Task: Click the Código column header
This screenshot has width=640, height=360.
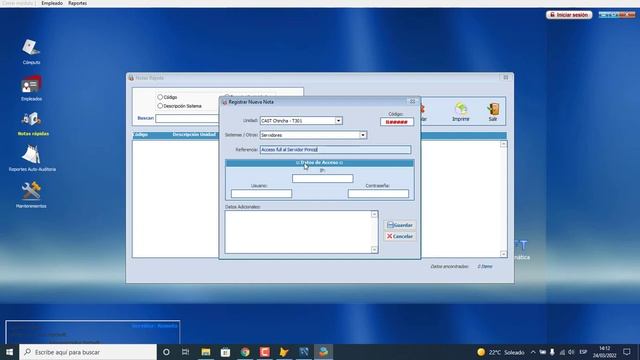Action: coord(140,135)
